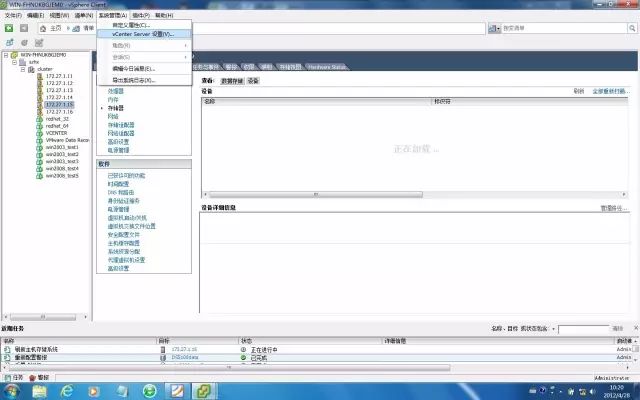This screenshot has height=400, width=640.
Task: Click the 数据存储 view button
Action: tap(232, 81)
